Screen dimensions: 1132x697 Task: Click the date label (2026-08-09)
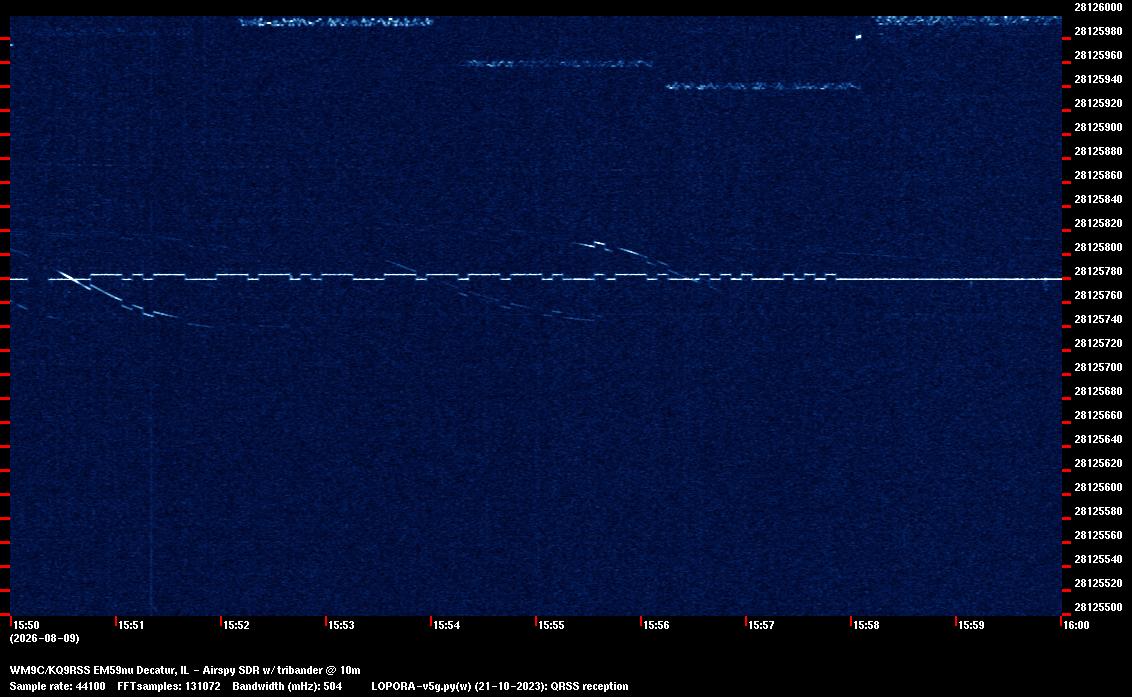click(44, 638)
